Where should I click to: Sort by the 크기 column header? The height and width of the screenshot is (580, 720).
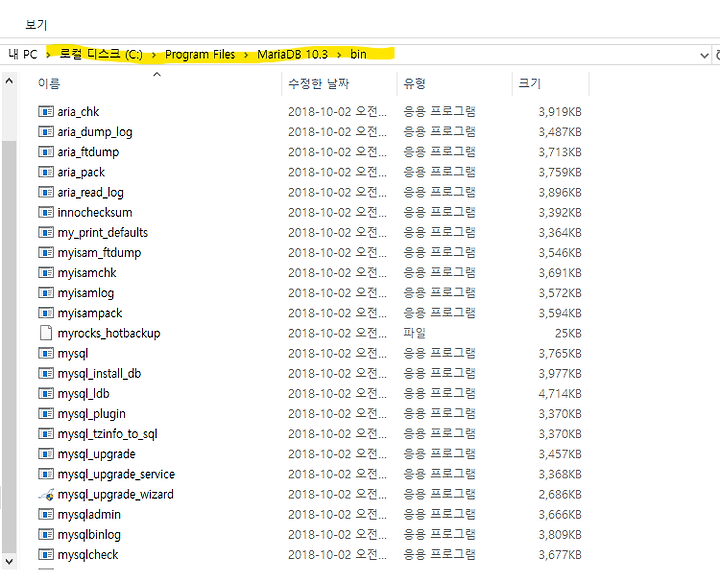(529, 83)
